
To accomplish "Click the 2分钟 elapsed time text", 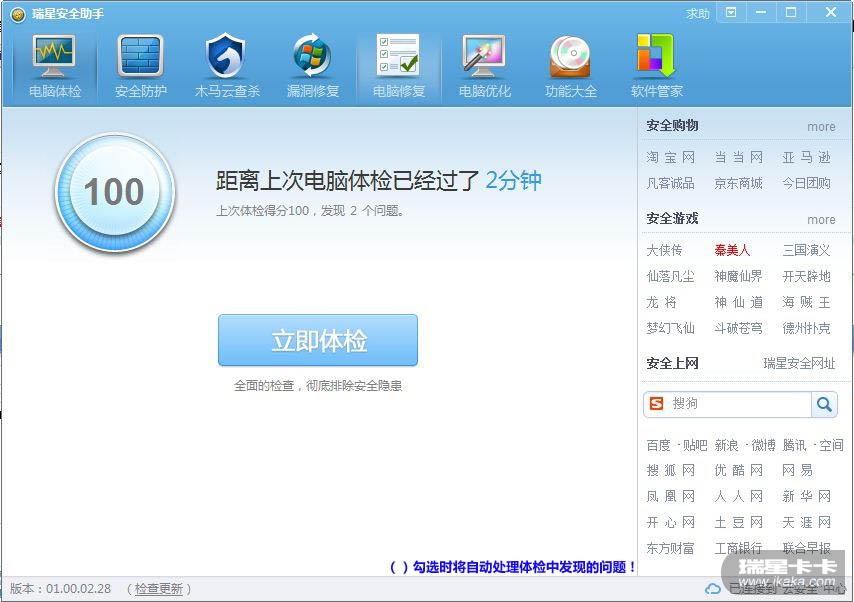I will [x=513, y=181].
